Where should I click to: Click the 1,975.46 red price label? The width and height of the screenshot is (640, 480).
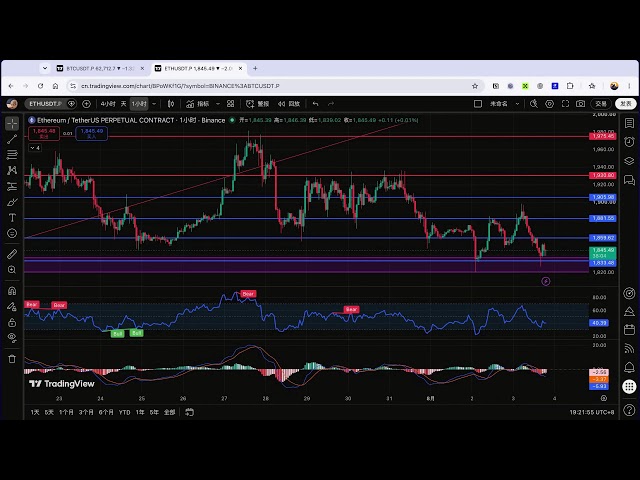click(603, 136)
